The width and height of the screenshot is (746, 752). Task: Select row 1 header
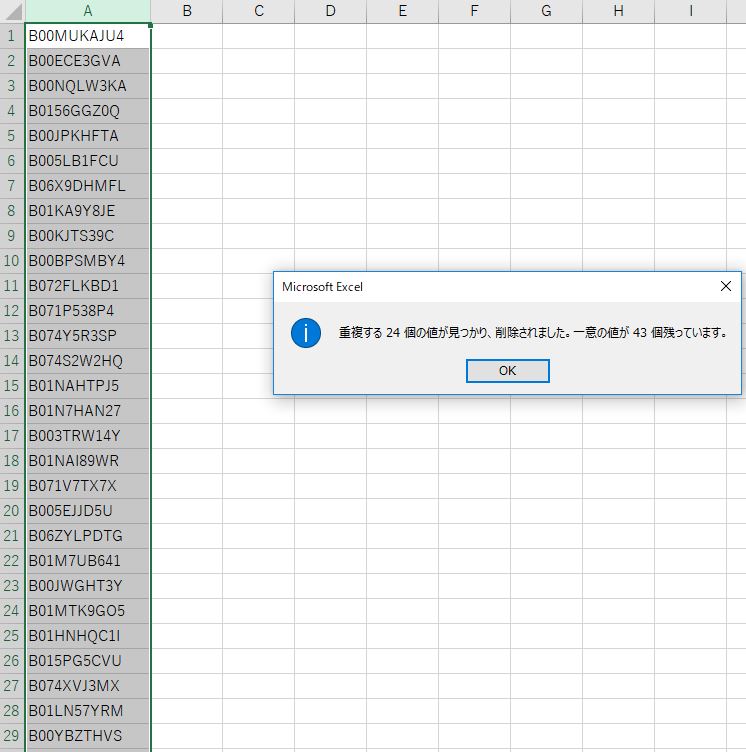[12, 36]
